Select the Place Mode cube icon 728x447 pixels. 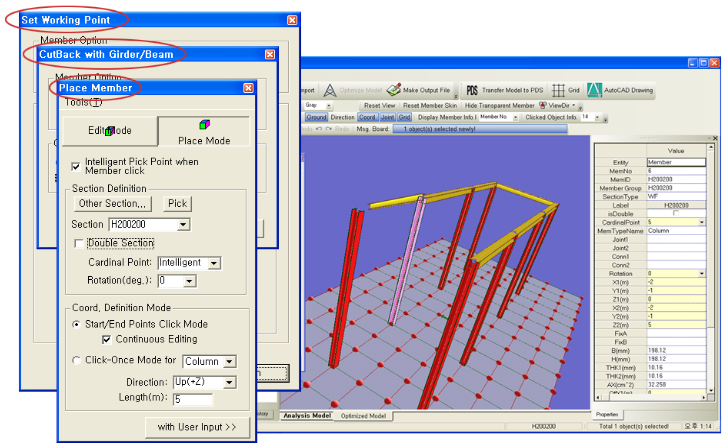[x=205, y=125]
